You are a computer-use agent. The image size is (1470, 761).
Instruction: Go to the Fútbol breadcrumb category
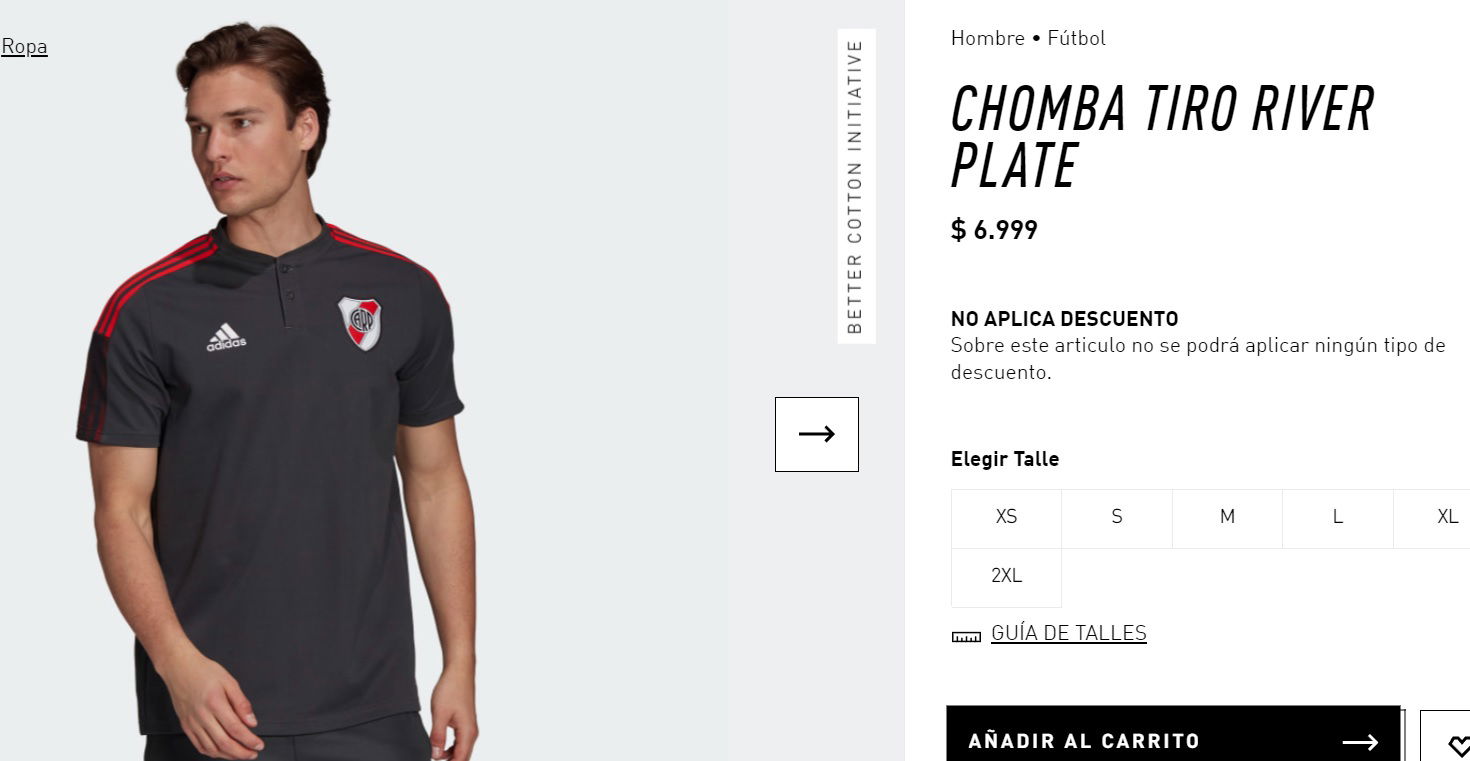pos(1076,38)
